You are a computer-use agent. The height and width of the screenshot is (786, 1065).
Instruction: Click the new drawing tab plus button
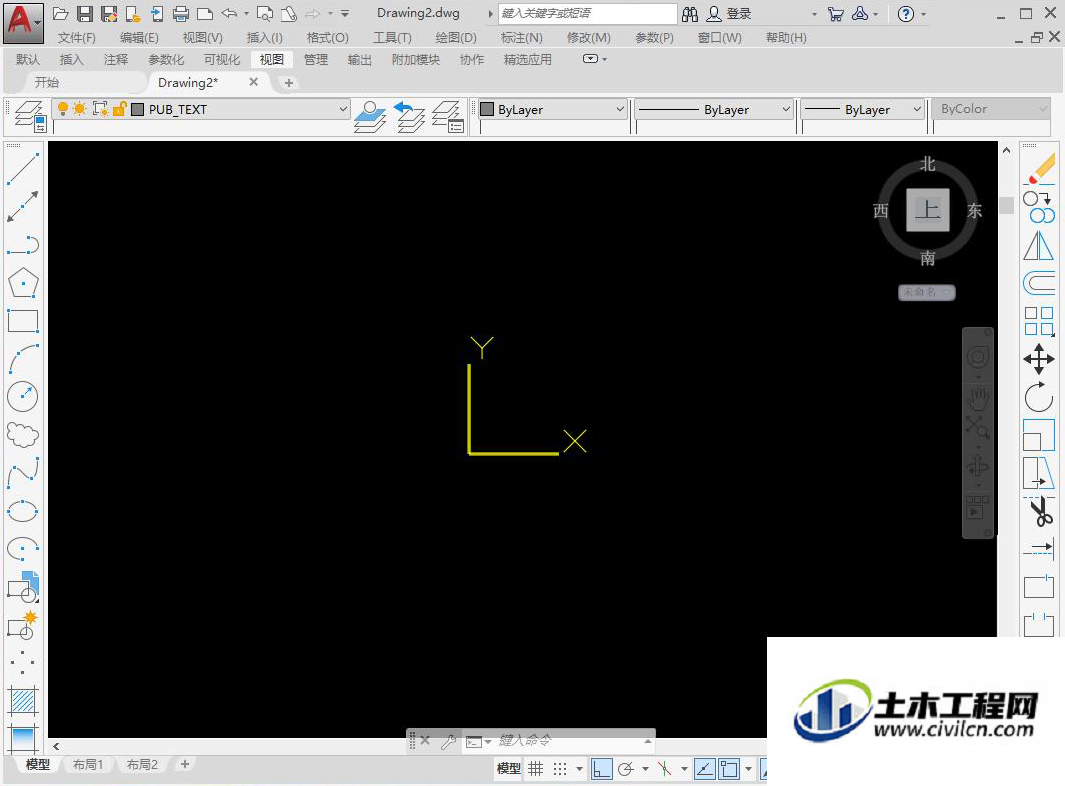click(x=289, y=83)
